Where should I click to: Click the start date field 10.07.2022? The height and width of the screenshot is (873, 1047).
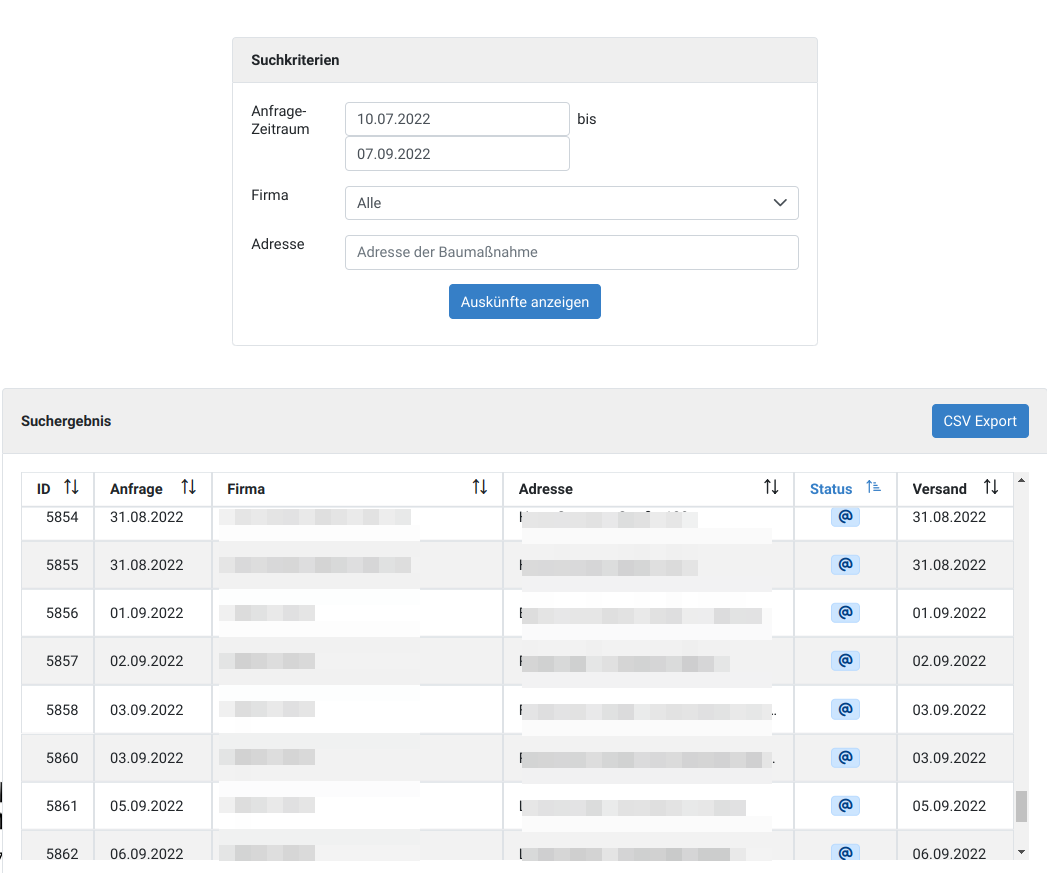click(457, 119)
